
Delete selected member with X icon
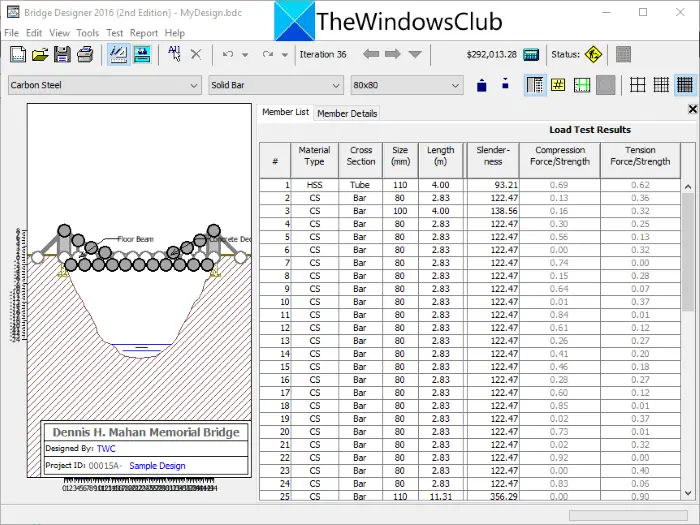point(196,54)
